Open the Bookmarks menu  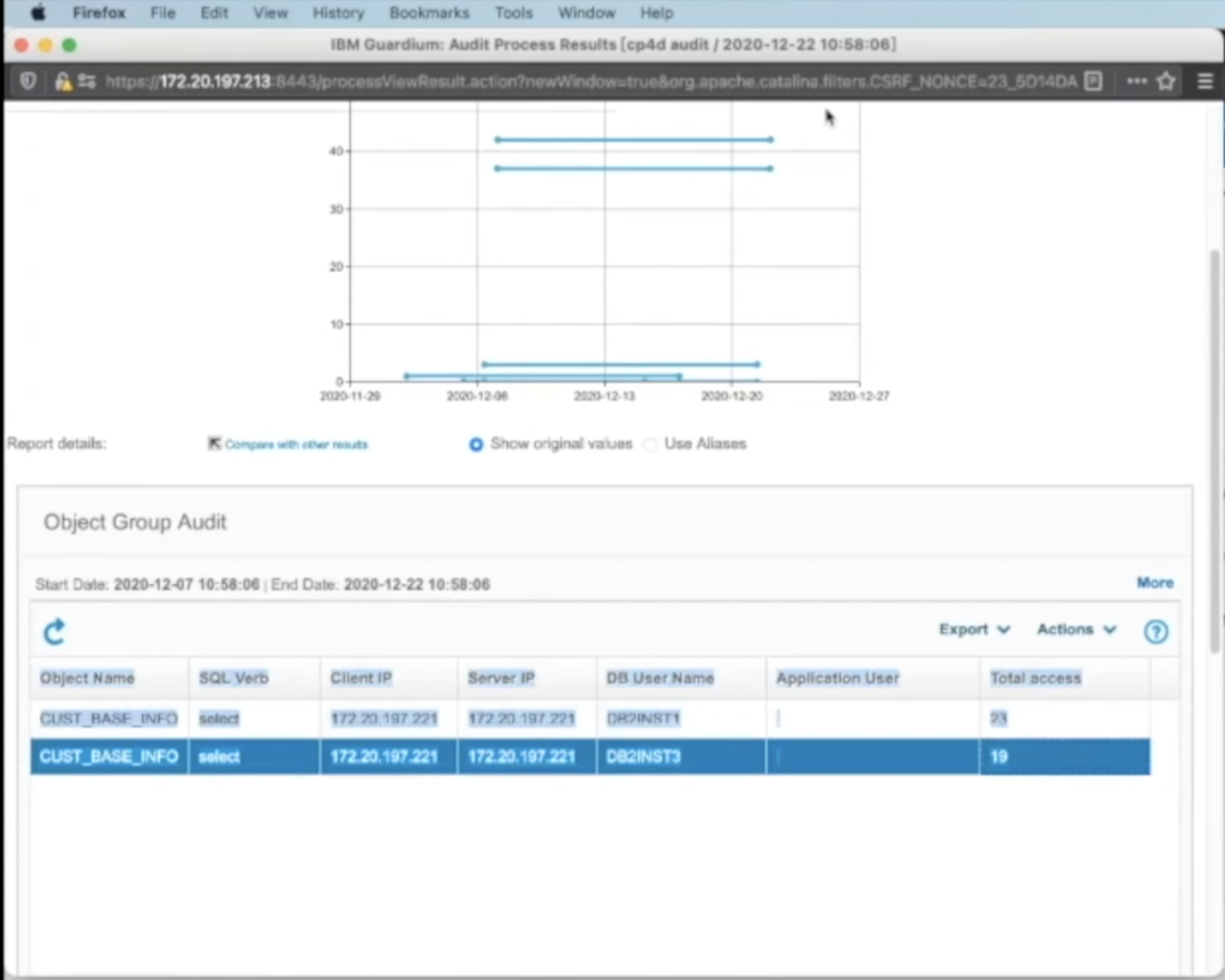(x=429, y=13)
